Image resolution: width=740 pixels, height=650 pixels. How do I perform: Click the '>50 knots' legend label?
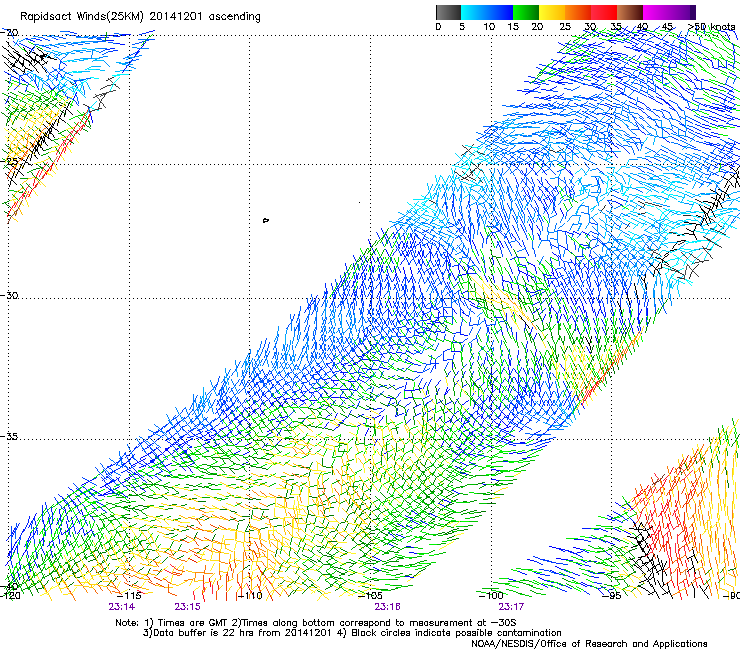point(711,27)
